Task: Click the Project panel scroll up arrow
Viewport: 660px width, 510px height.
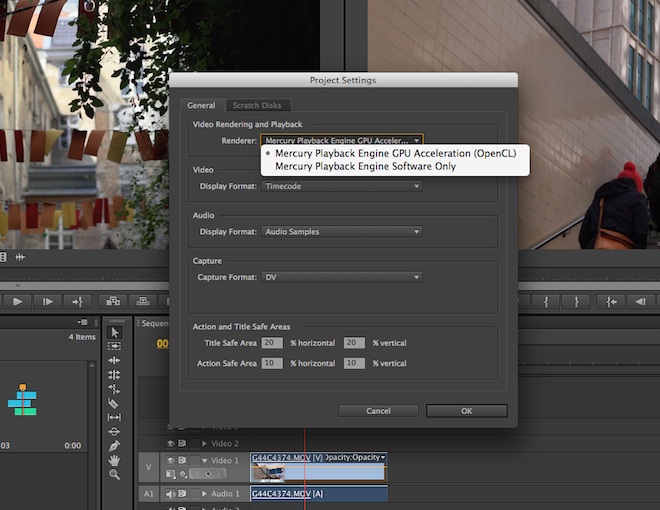Action: tap(92, 365)
